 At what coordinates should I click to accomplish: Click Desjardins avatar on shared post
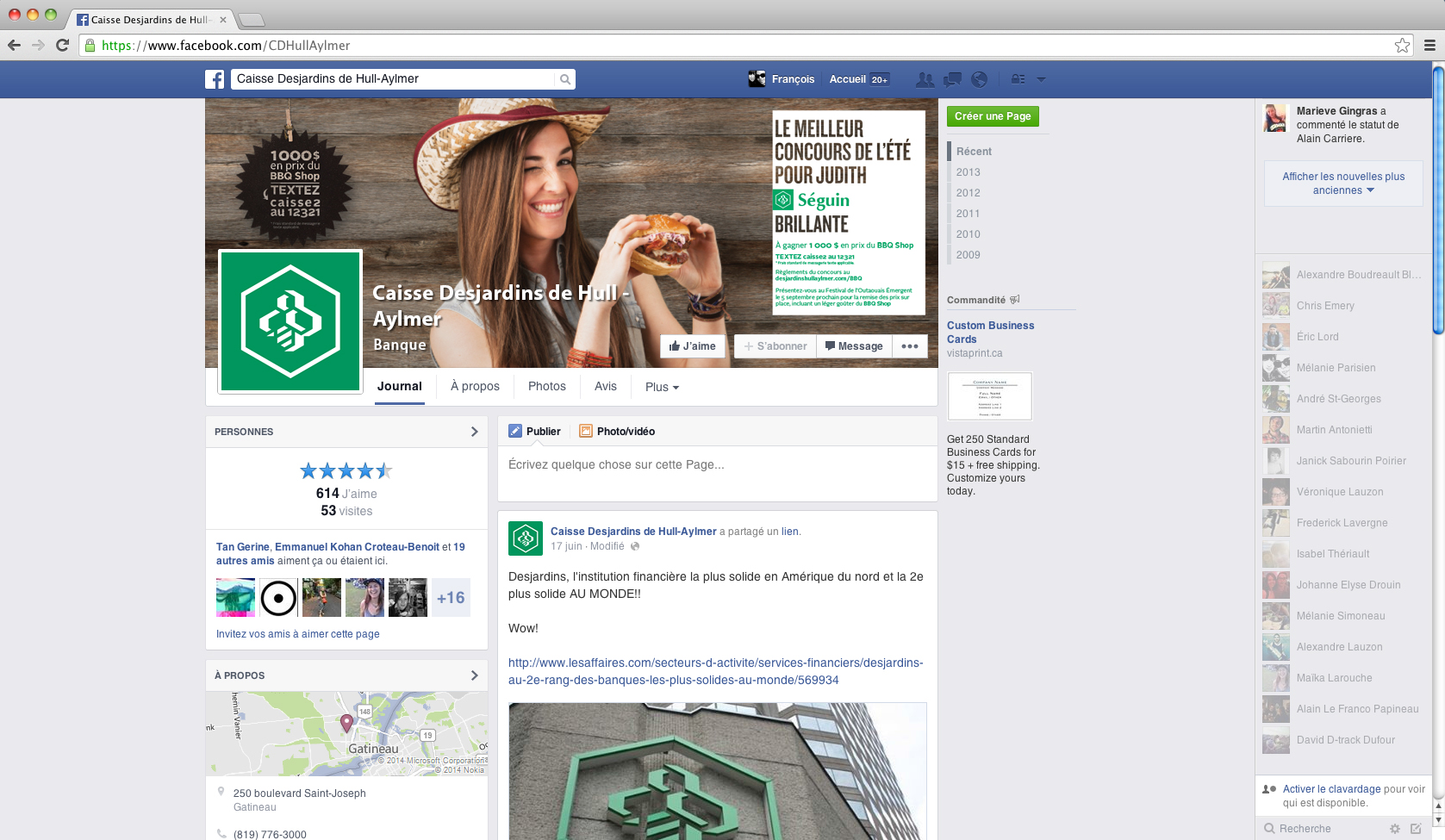526,538
